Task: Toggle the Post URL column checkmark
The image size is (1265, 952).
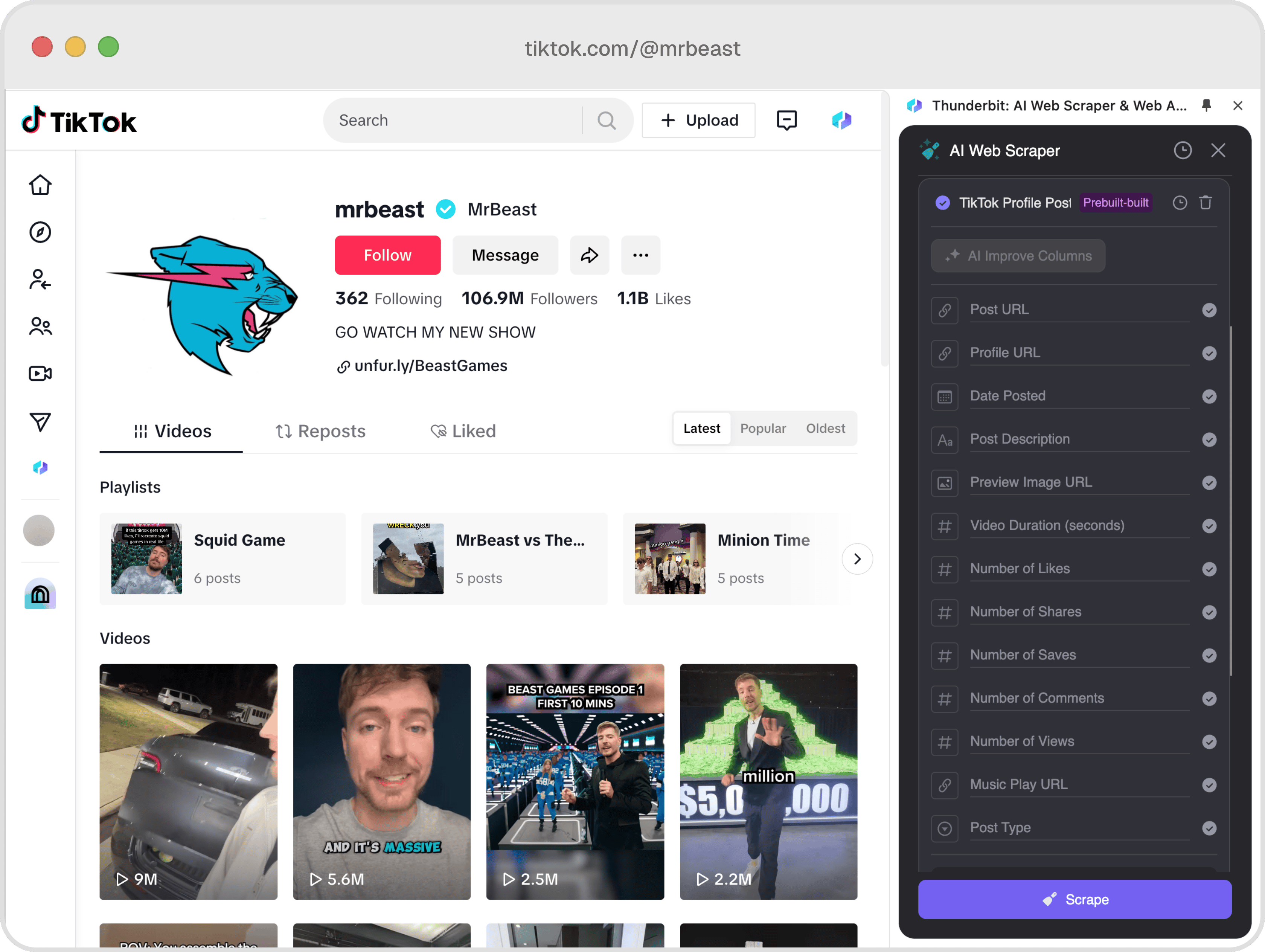Action: 1209,310
